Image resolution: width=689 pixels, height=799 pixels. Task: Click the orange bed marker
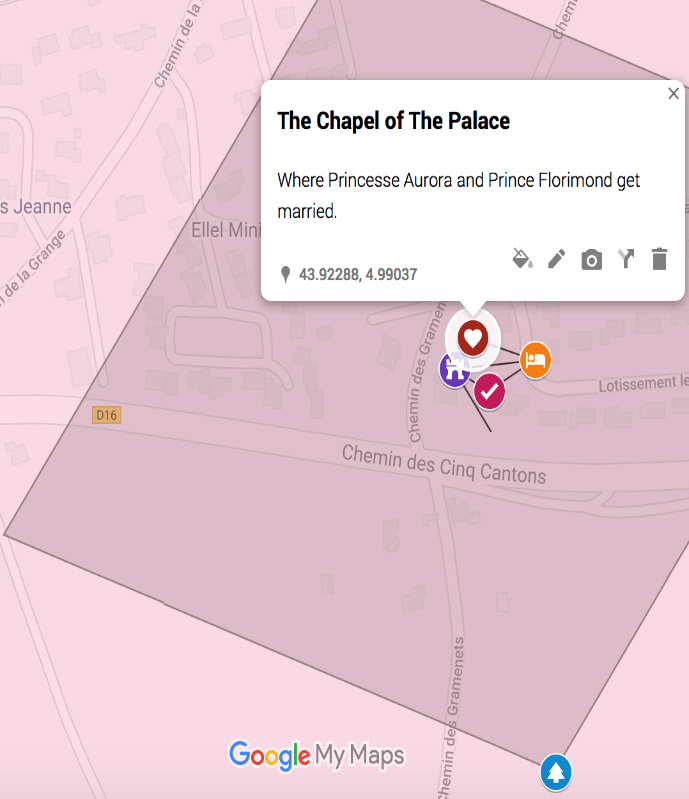(535, 360)
